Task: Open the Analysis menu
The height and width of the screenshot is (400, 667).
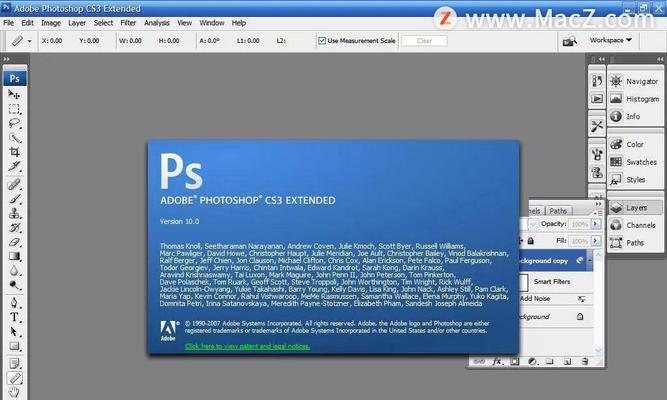Action: pyautogui.click(x=157, y=23)
